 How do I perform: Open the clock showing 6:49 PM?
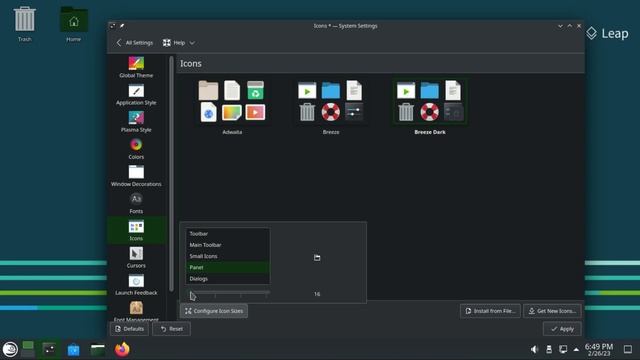pyautogui.click(x=599, y=349)
